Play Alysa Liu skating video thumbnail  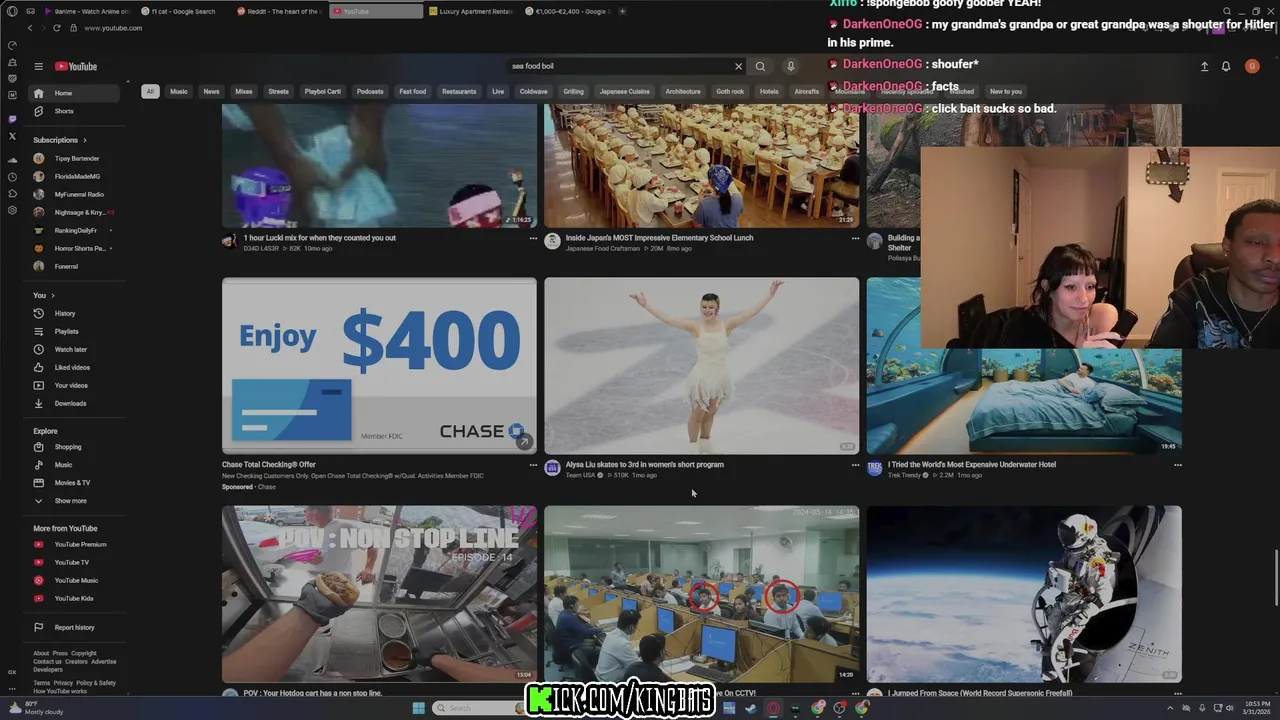[701, 366]
